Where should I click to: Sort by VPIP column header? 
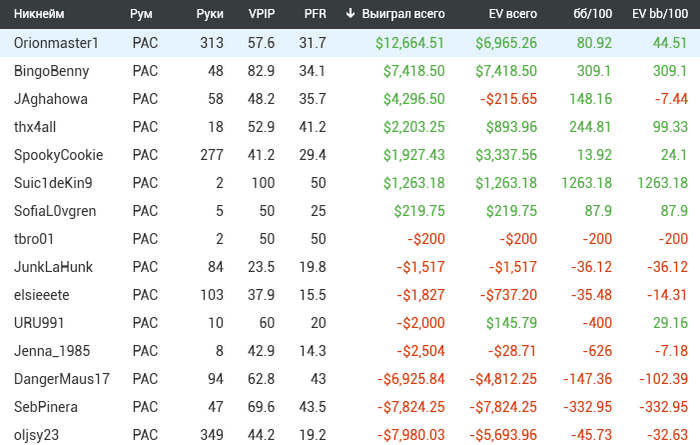[x=262, y=14]
